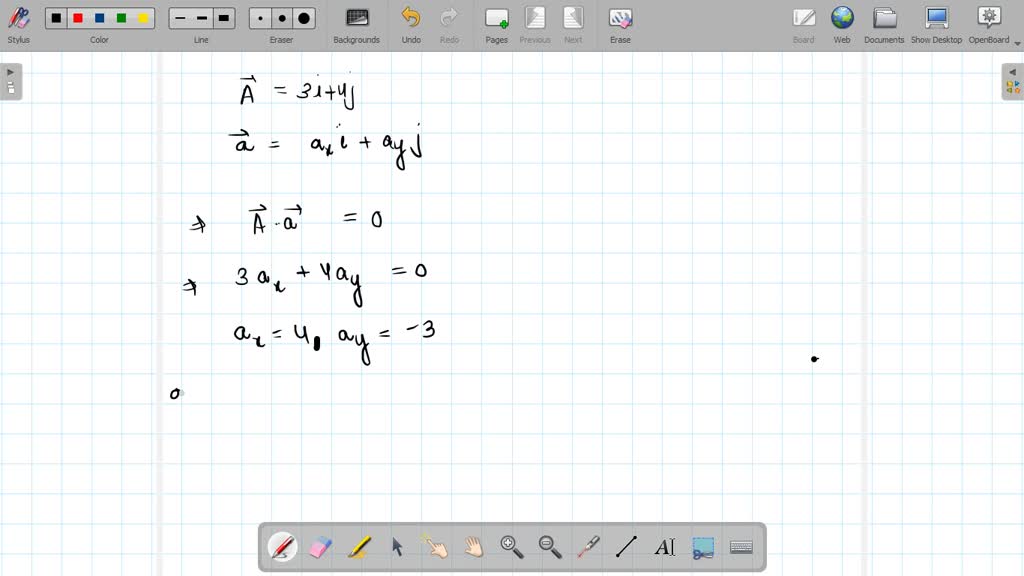This screenshot has height=576, width=1024.
Task: Select the Highlighter tool
Action: pyautogui.click(x=359, y=546)
